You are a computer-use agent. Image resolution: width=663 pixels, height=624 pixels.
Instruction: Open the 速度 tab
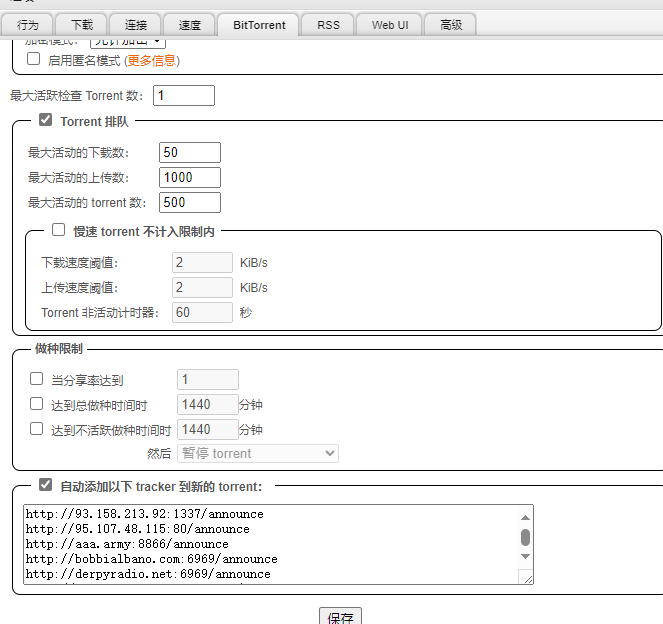click(x=188, y=25)
